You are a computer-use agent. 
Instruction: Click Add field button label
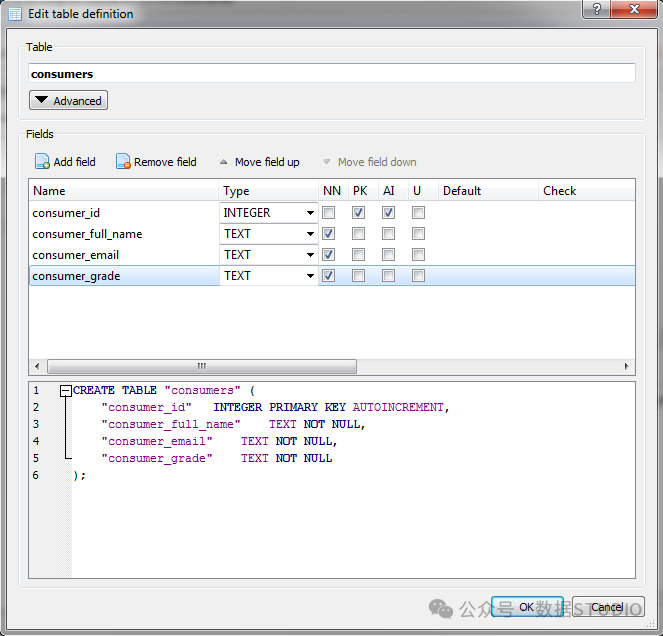click(74, 162)
